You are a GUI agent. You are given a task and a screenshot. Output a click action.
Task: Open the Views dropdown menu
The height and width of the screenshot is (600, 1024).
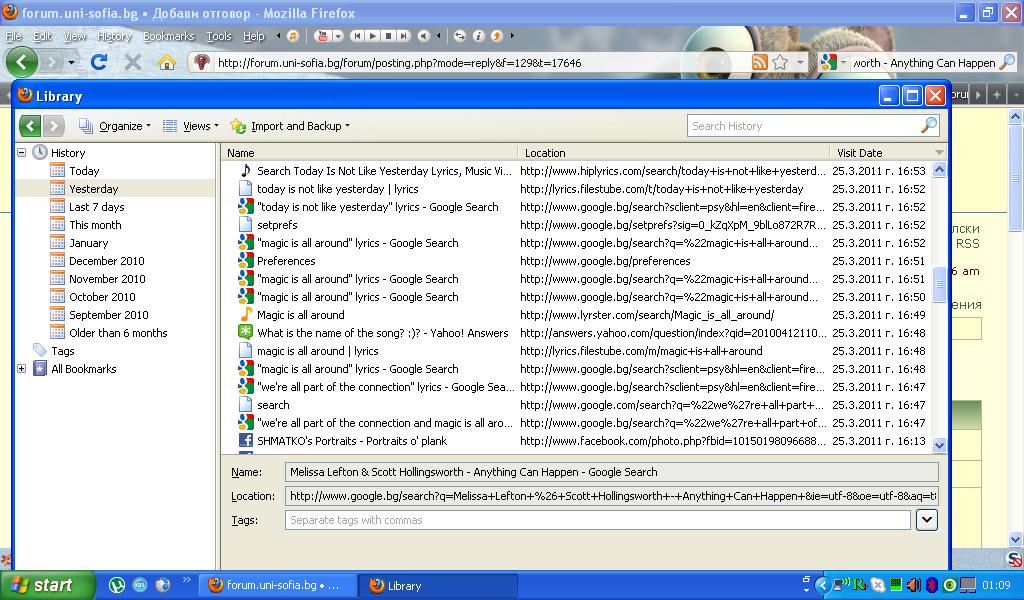tap(191, 126)
